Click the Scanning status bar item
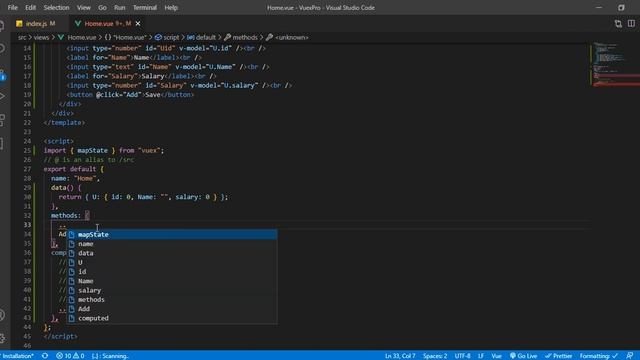 [x=110, y=356]
